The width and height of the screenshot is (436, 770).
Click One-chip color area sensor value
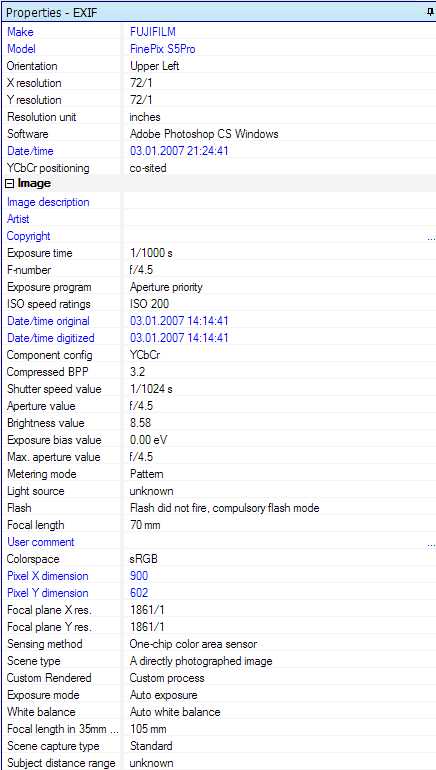(193, 644)
